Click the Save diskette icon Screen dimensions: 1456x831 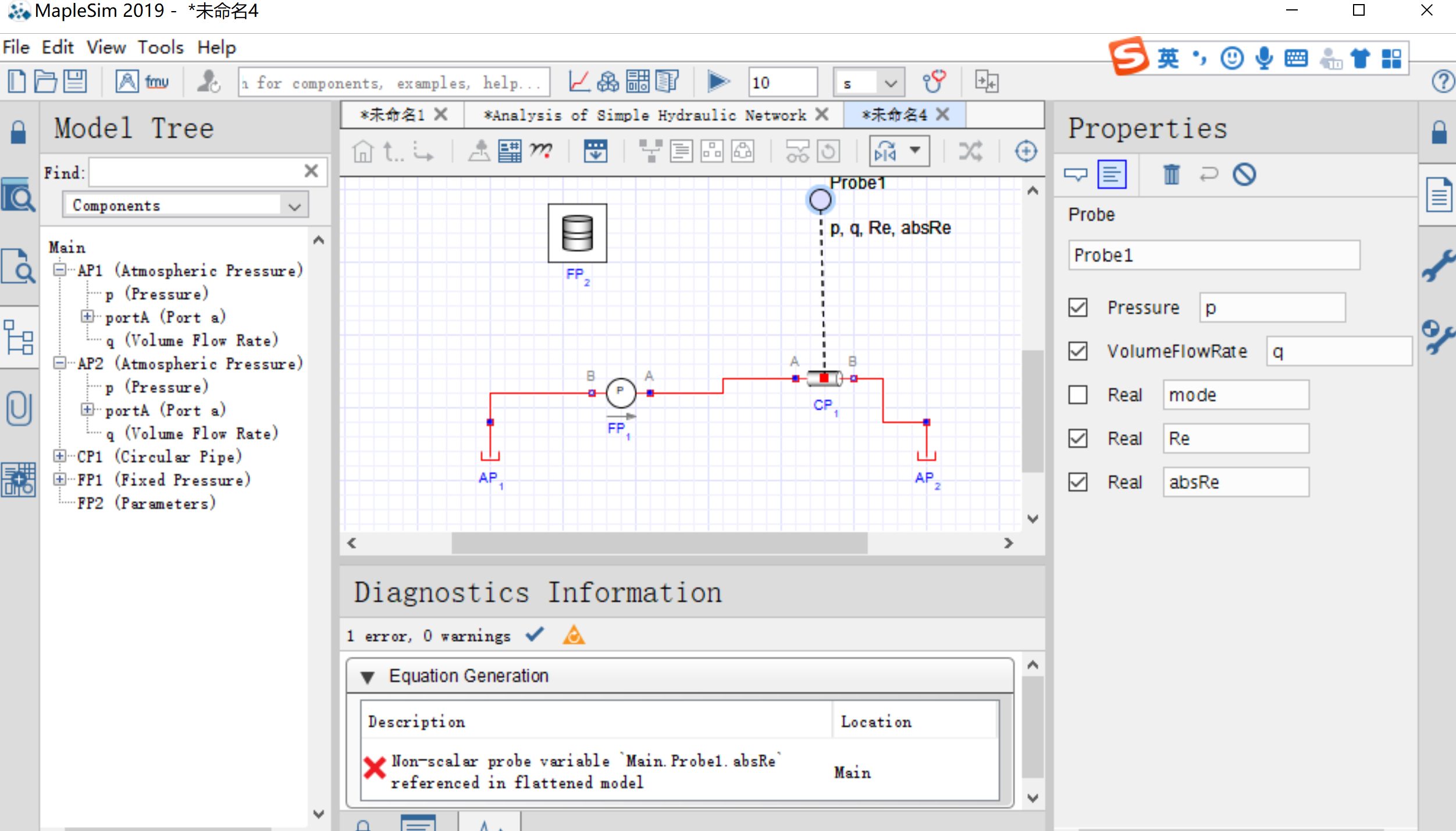pos(75,81)
